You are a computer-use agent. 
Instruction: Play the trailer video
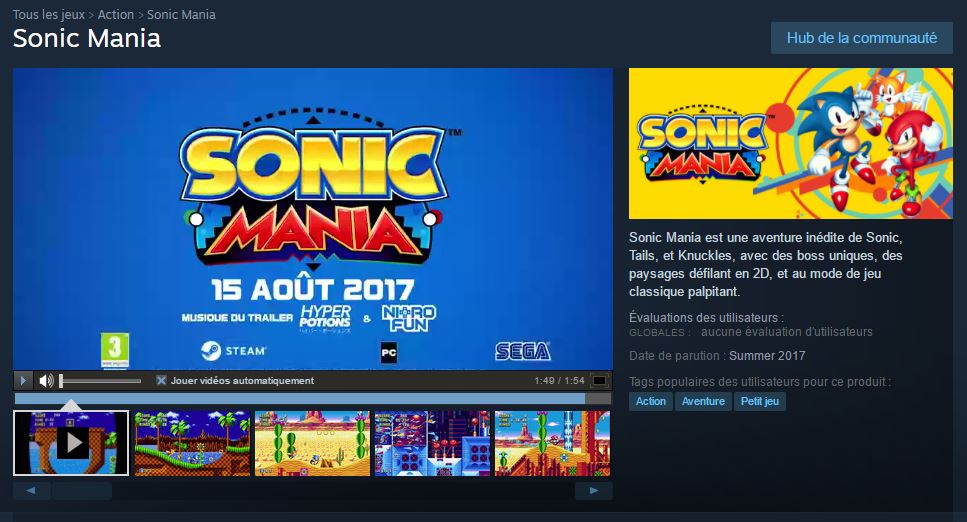(x=23, y=381)
